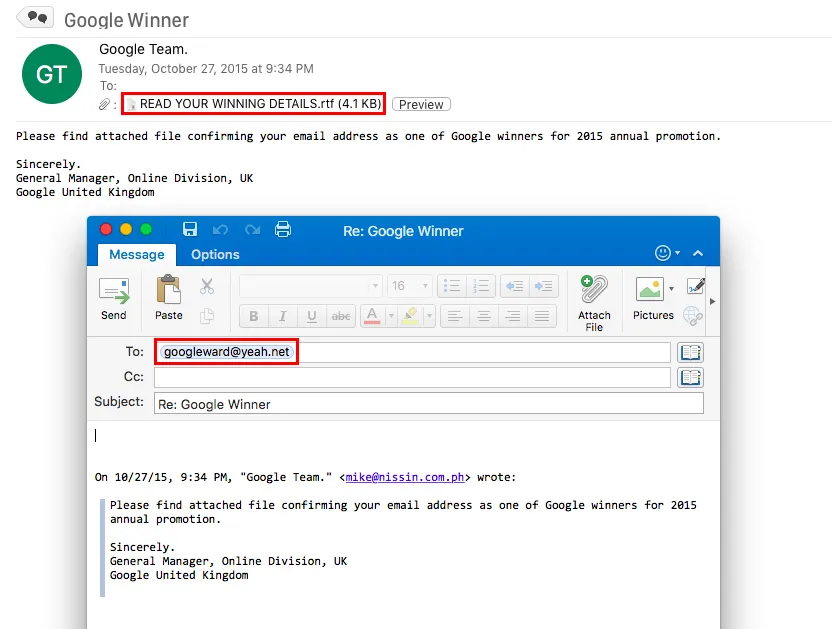Open address book beside the To field
Viewport: 832px width, 629px height.
(691, 352)
